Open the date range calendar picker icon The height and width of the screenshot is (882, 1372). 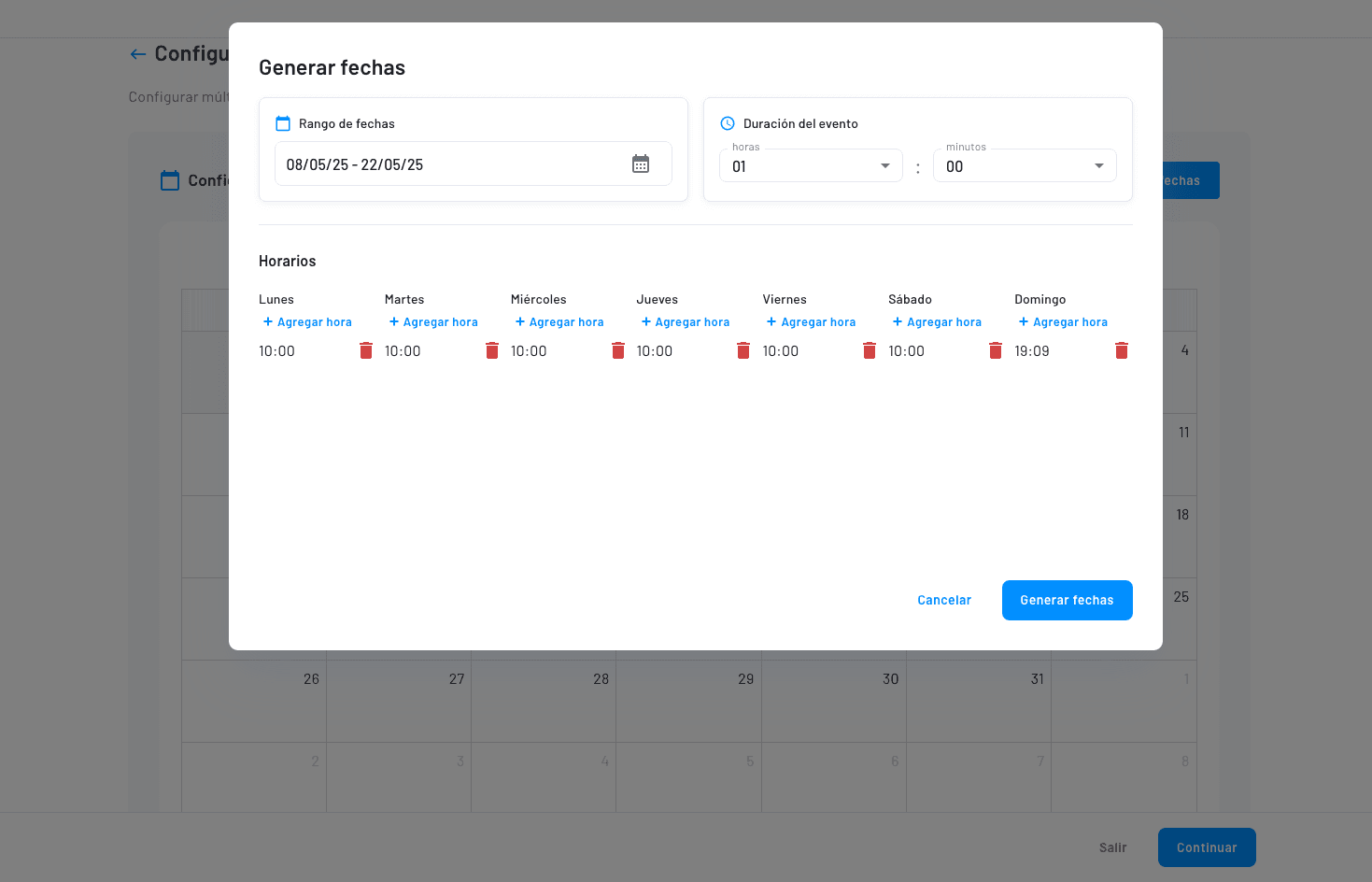[x=641, y=164]
